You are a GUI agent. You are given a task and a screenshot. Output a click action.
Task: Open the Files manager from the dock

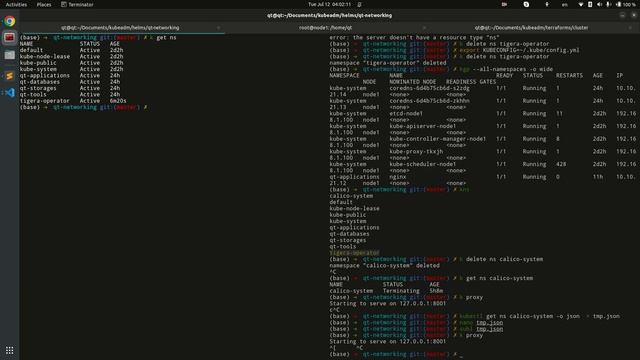[10, 55]
